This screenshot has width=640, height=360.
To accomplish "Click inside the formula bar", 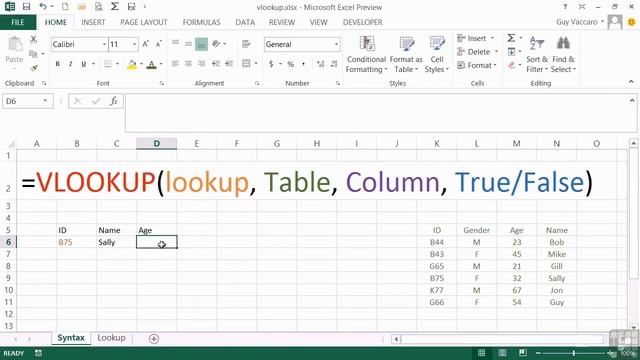I will pyautogui.click(x=380, y=113).
